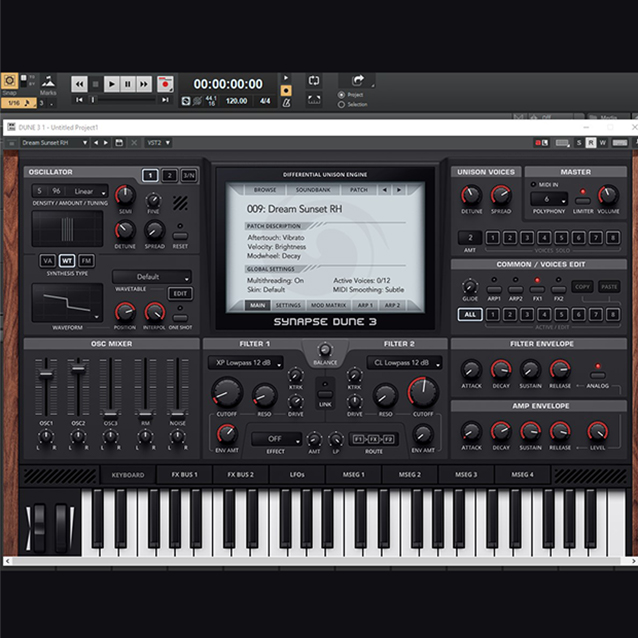Click the transport Pause button

(128, 85)
